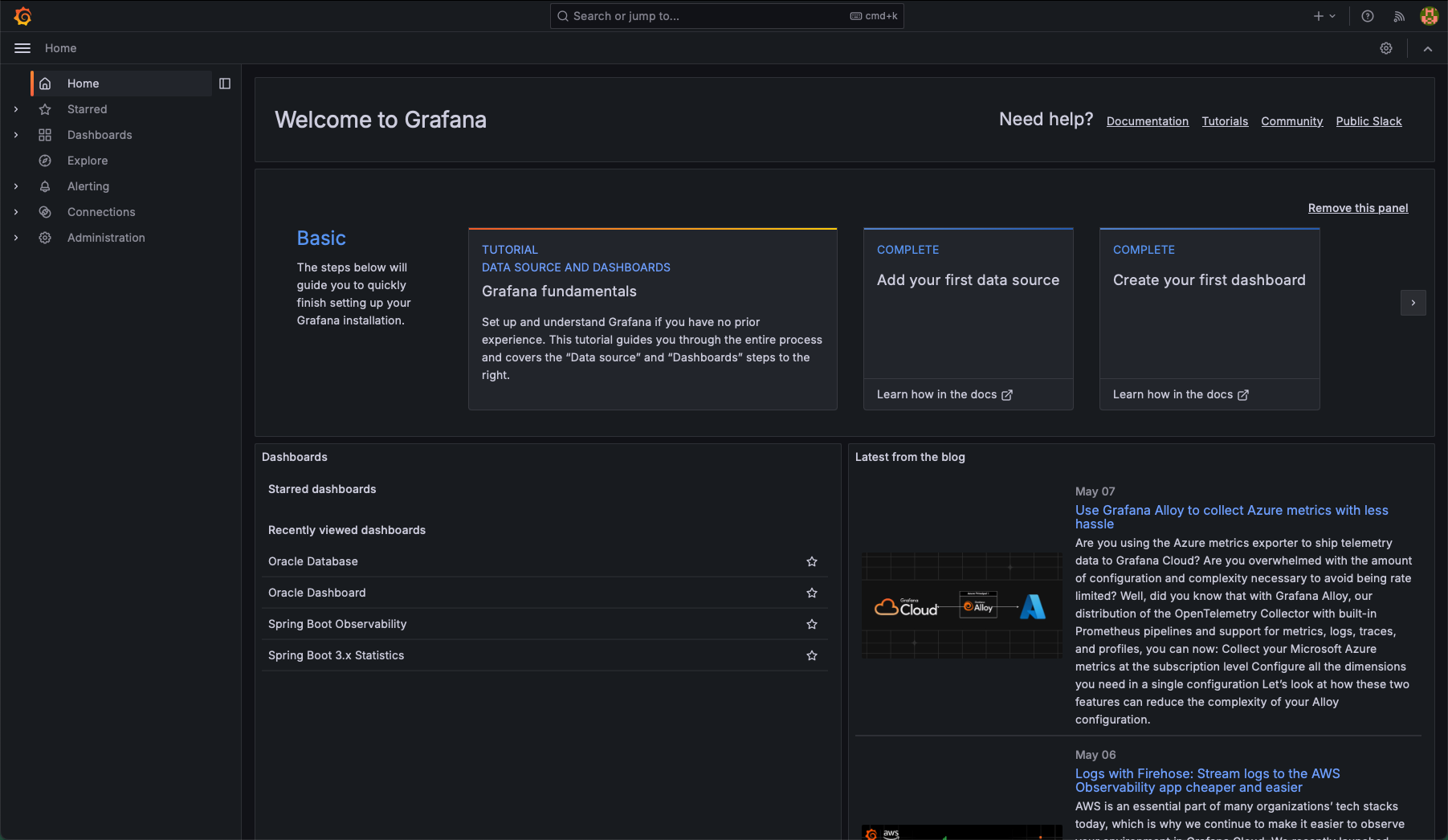Undock the sidebar menu panel icon
The height and width of the screenshot is (840, 1448).
(225, 84)
